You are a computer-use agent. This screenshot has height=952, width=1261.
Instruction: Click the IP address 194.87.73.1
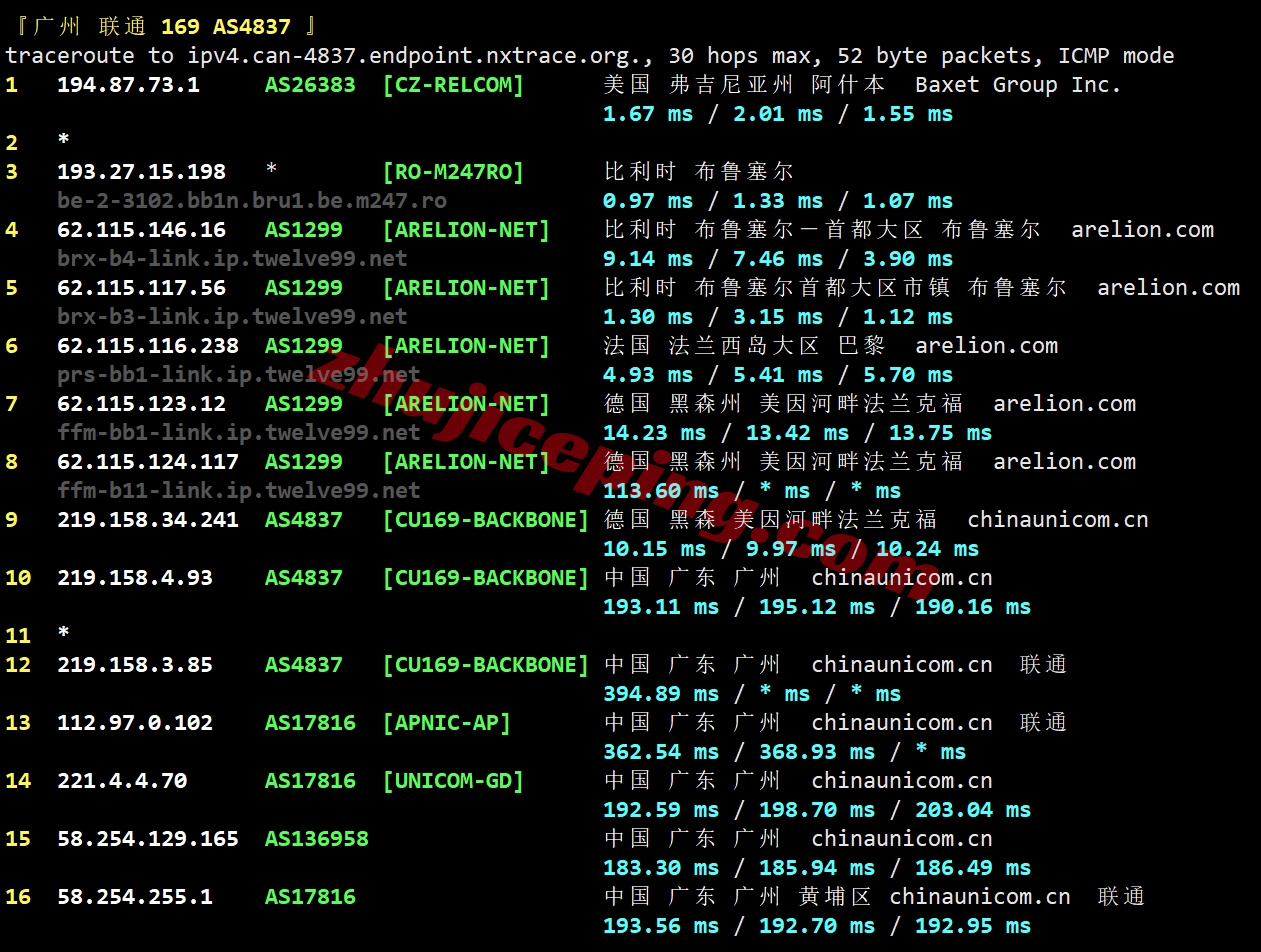[128, 85]
